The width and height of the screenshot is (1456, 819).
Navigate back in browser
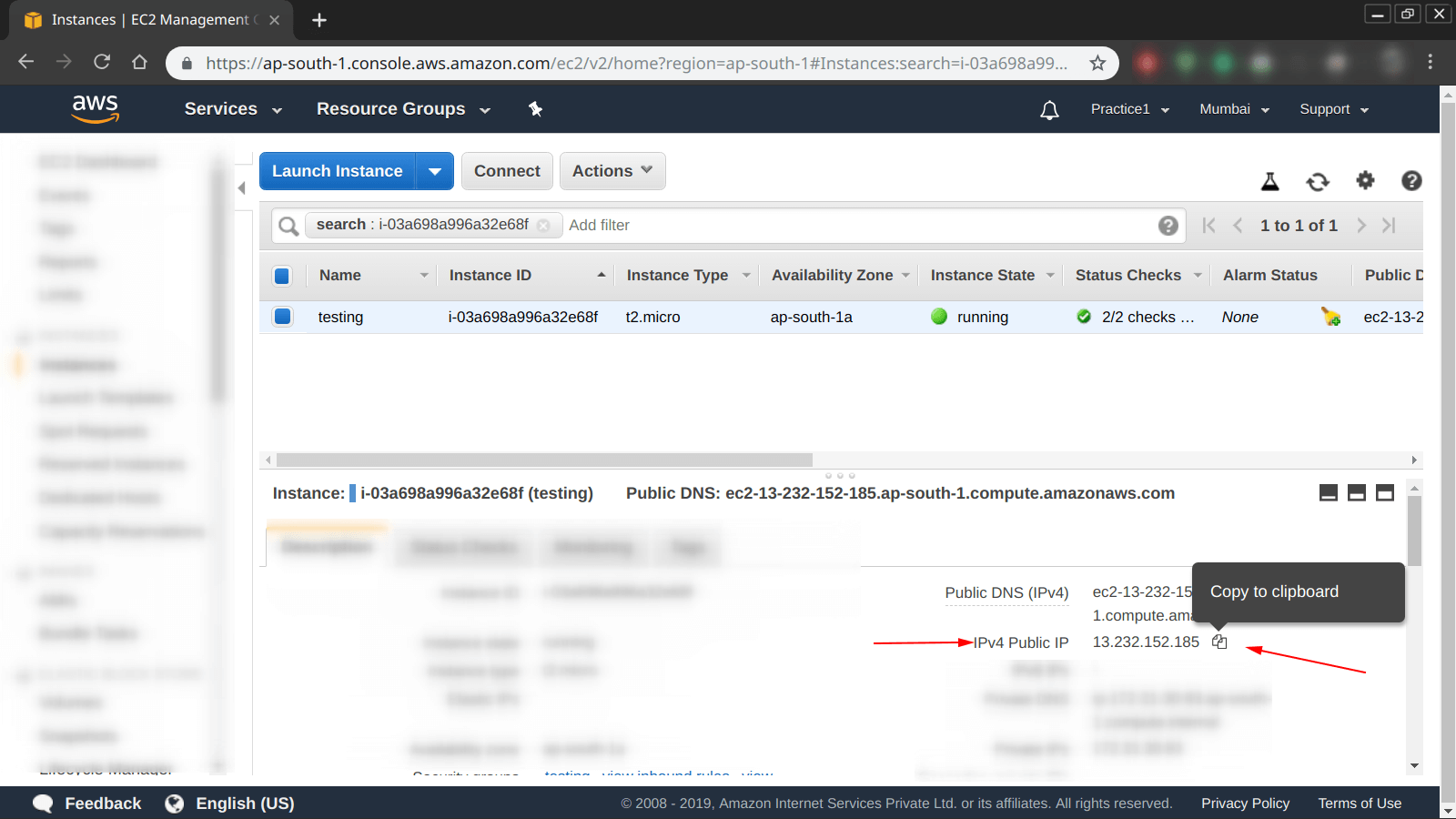tap(26, 62)
